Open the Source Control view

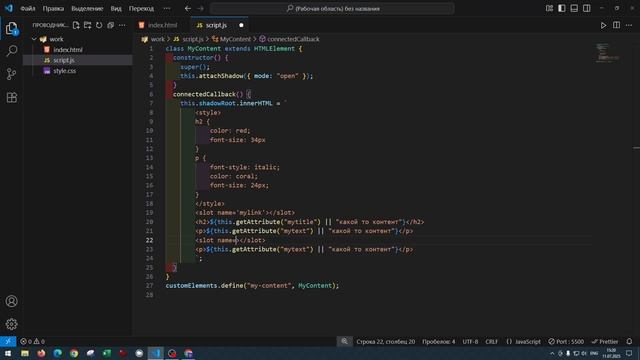[11, 74]
